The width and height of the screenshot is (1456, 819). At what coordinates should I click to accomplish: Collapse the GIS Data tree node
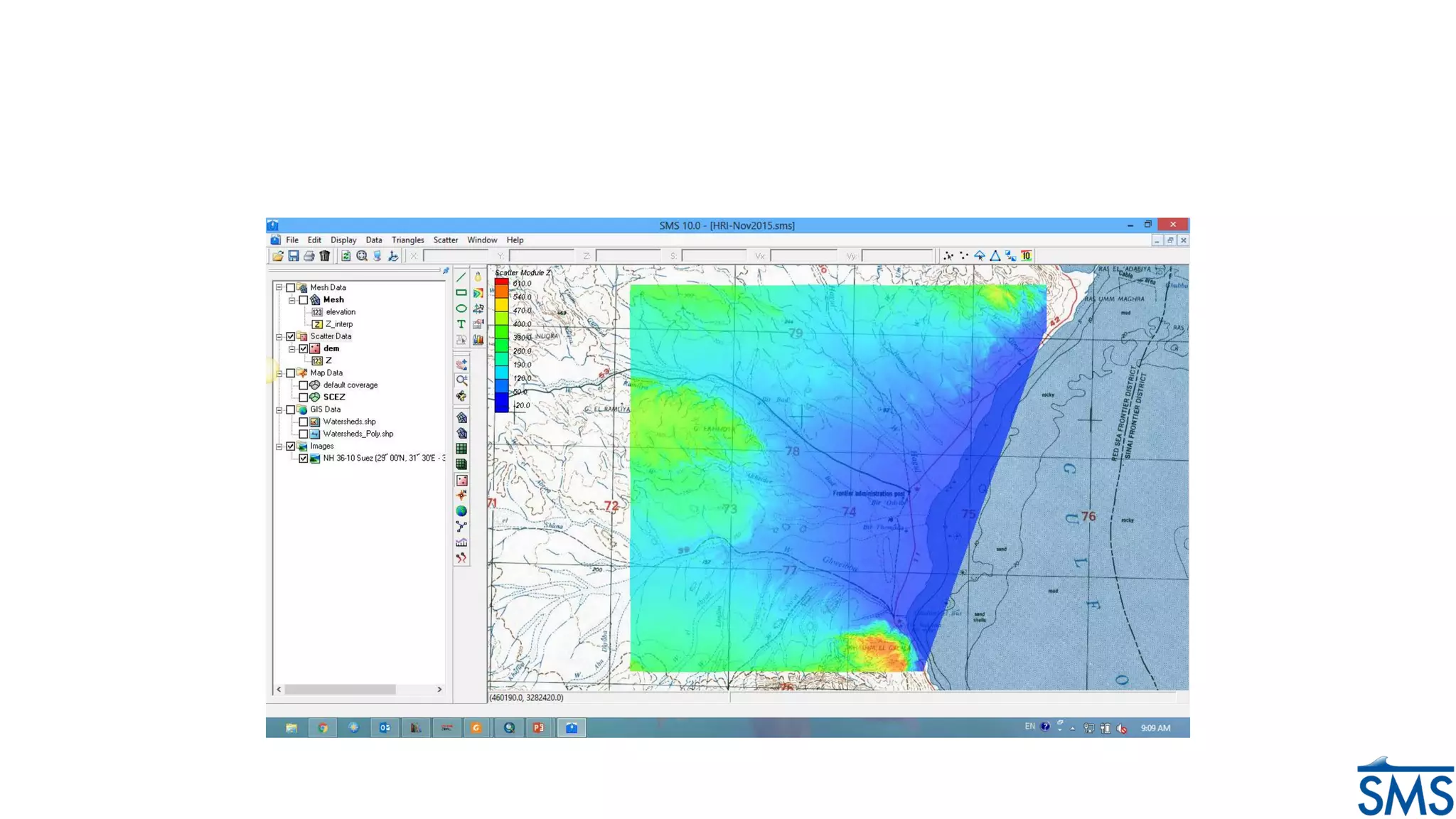pos(279,409)
